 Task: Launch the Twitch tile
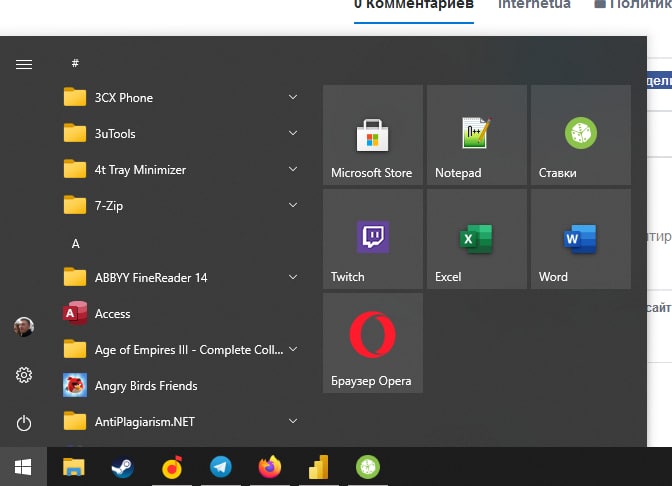pos(373,239)
